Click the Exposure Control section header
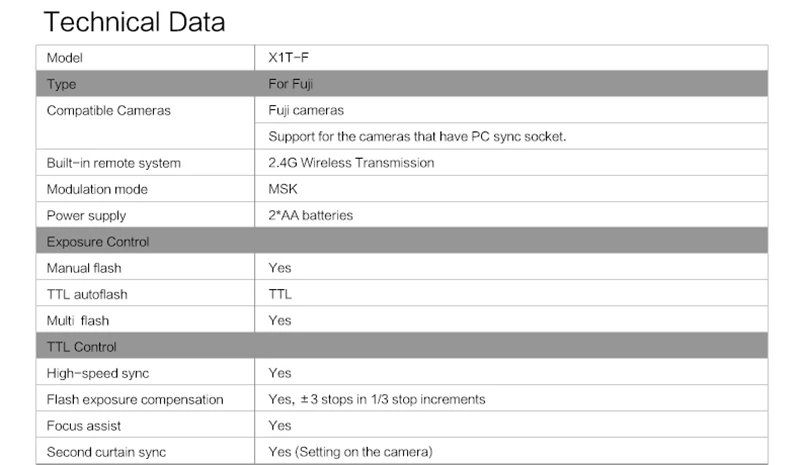This screenshot has width=800, height=465. coord(98,241)
